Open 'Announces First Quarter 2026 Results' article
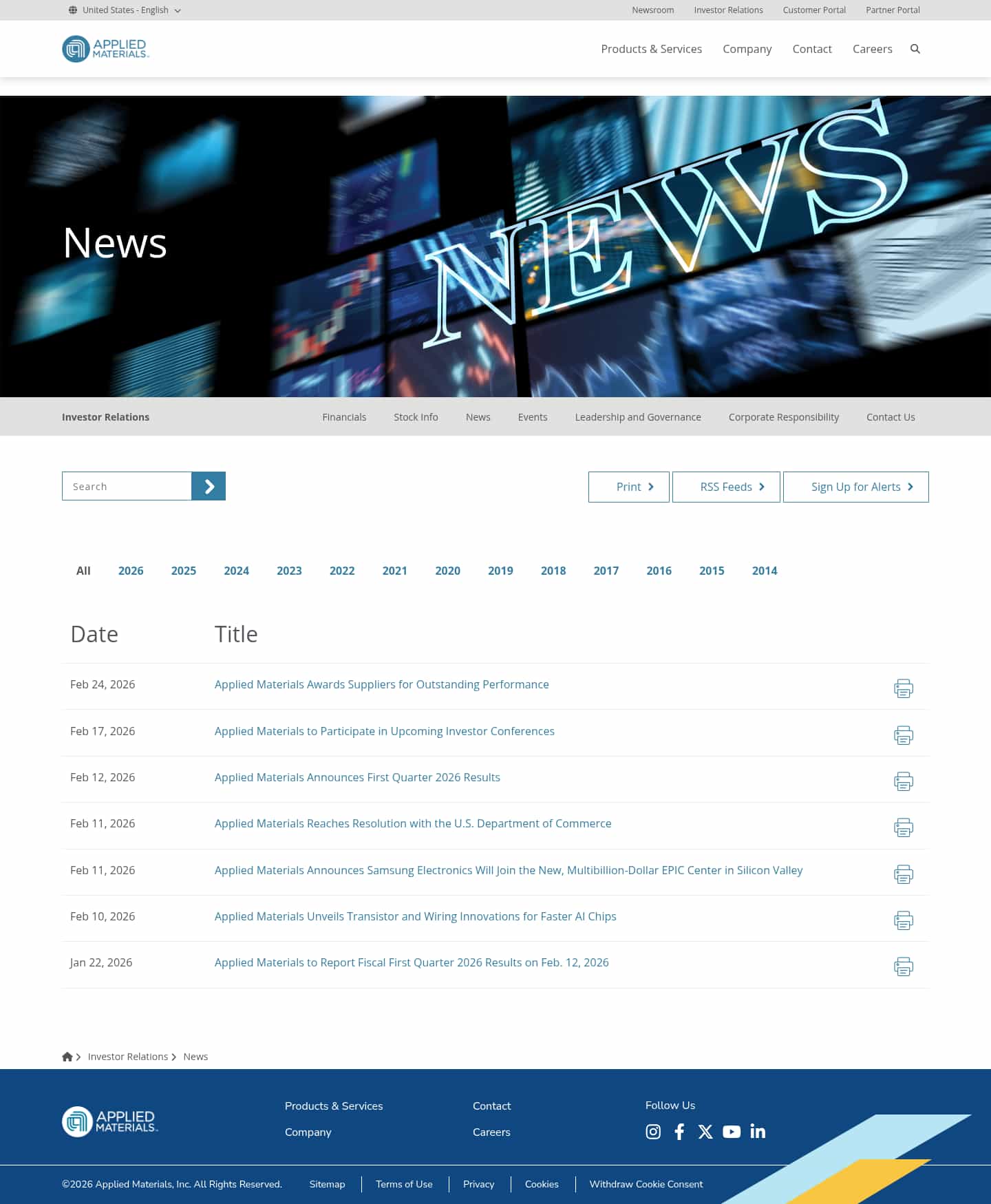The height and width of the screenshot is (1204, 991). [357, 777]
